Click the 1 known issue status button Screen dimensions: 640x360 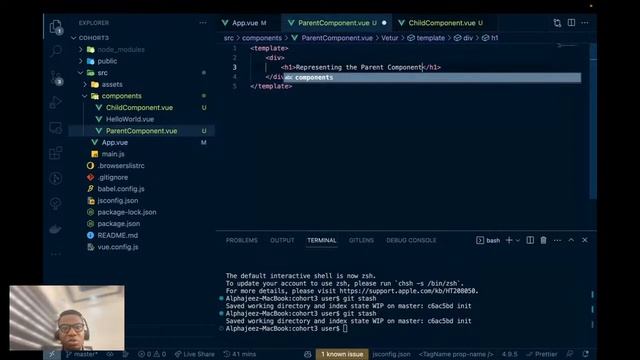tap(342, 354)
